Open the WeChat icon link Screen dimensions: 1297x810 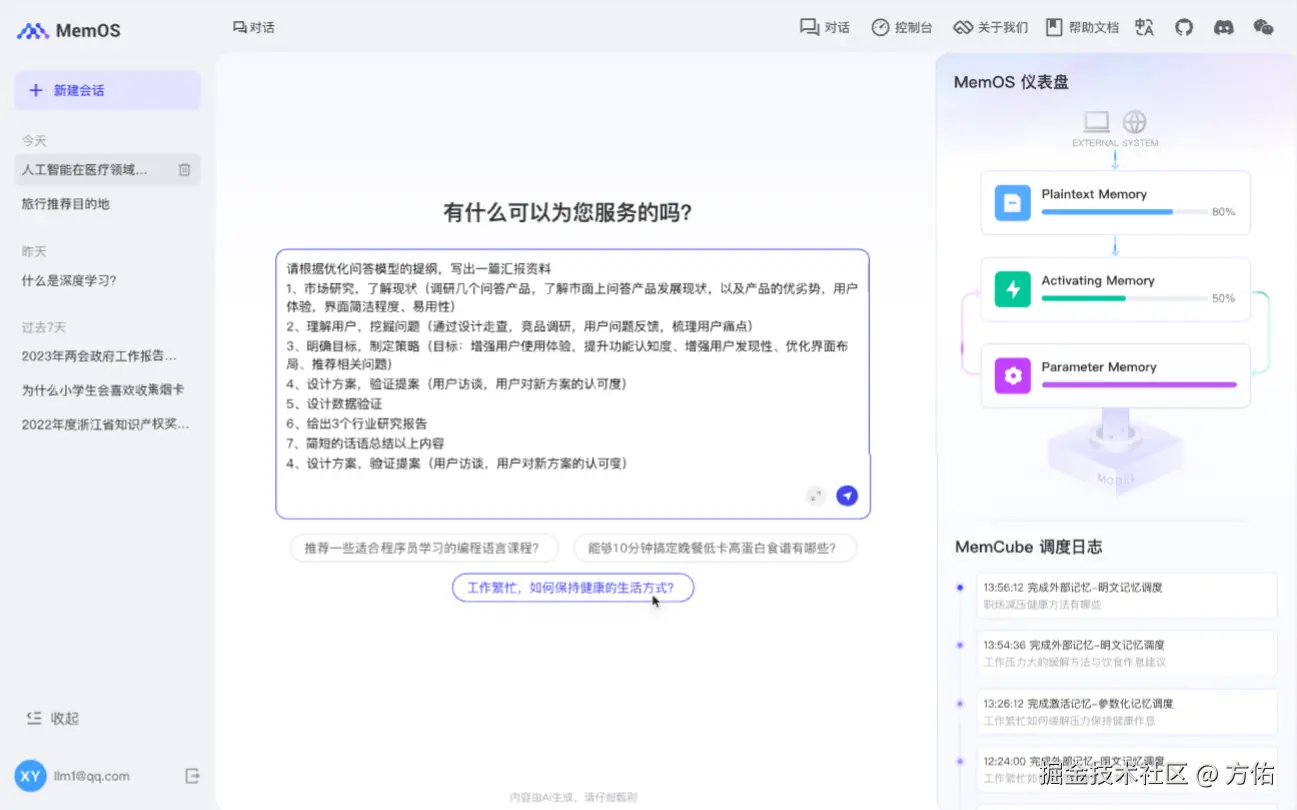1263,27
